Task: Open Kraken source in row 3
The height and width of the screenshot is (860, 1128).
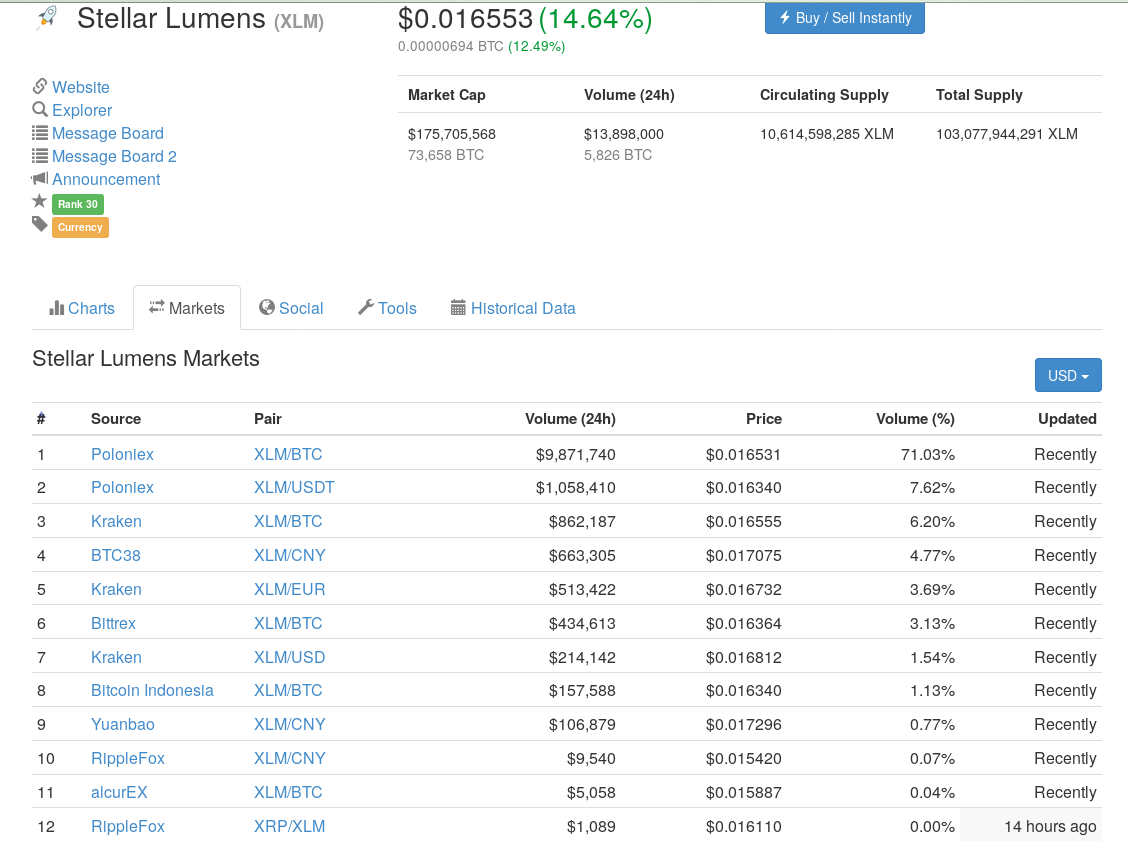Action: point(117,521)
